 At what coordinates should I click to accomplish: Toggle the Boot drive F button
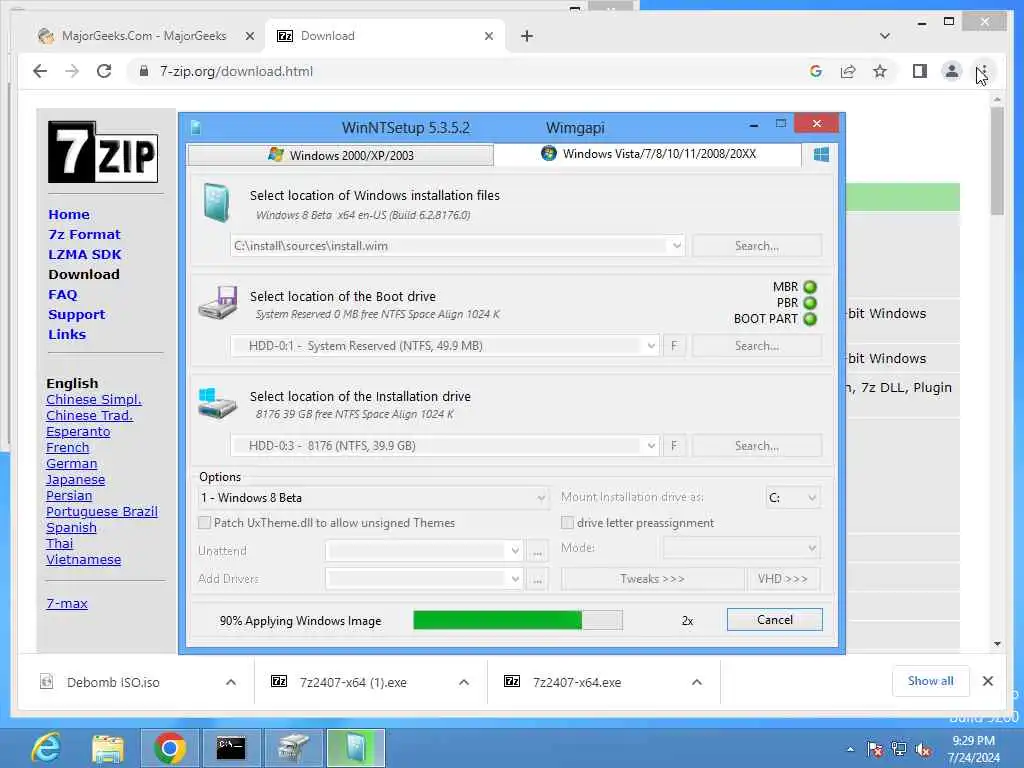pyautogui.click(x=674, y=345)
